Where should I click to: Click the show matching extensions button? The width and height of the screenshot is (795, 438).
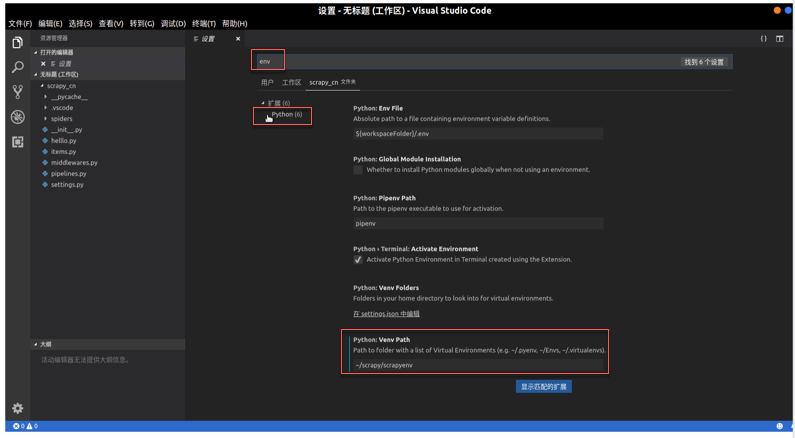click(x=544, y=387)
